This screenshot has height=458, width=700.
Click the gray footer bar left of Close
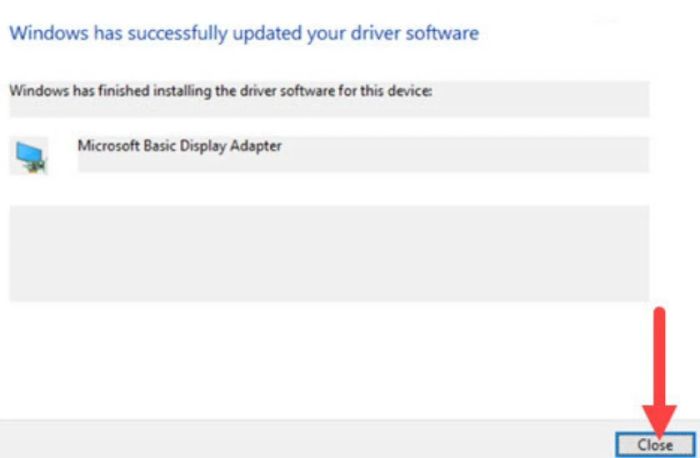click(307, 439)
